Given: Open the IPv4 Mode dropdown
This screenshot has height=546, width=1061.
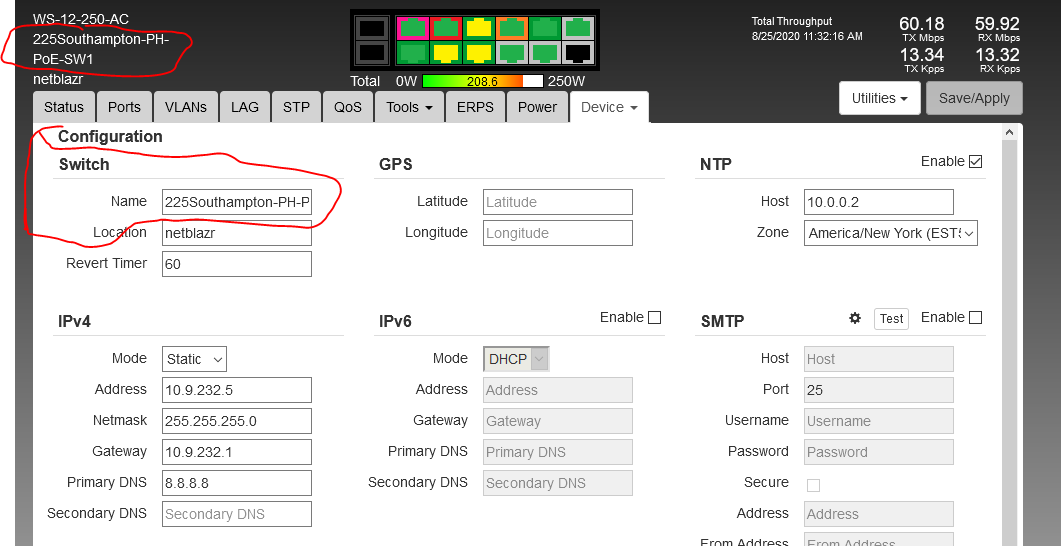Looking at the screenshot, I should pos(195,359).
